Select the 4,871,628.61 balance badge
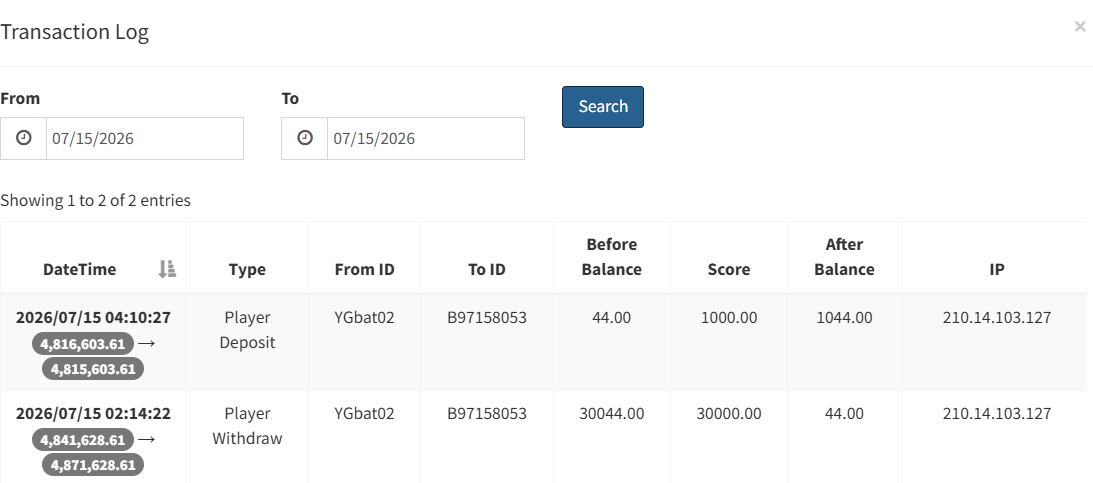Image resolution: width=1093 pixels, height=483 pixels. (93, 465)
